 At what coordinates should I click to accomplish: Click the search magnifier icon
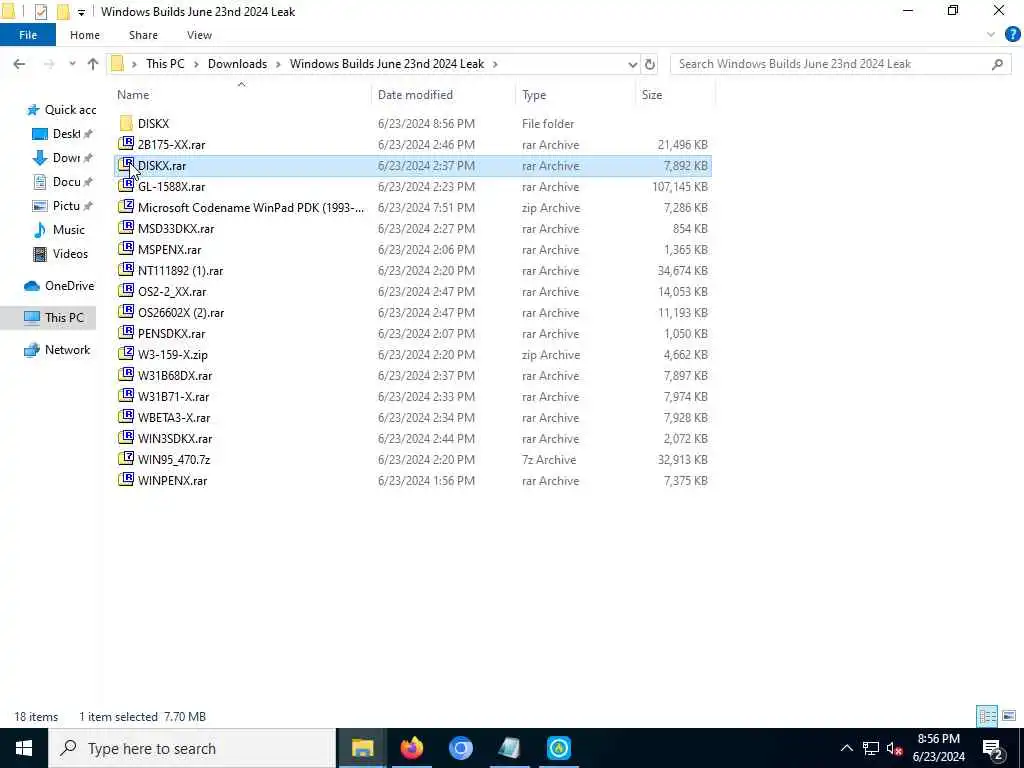pos(997,64)
